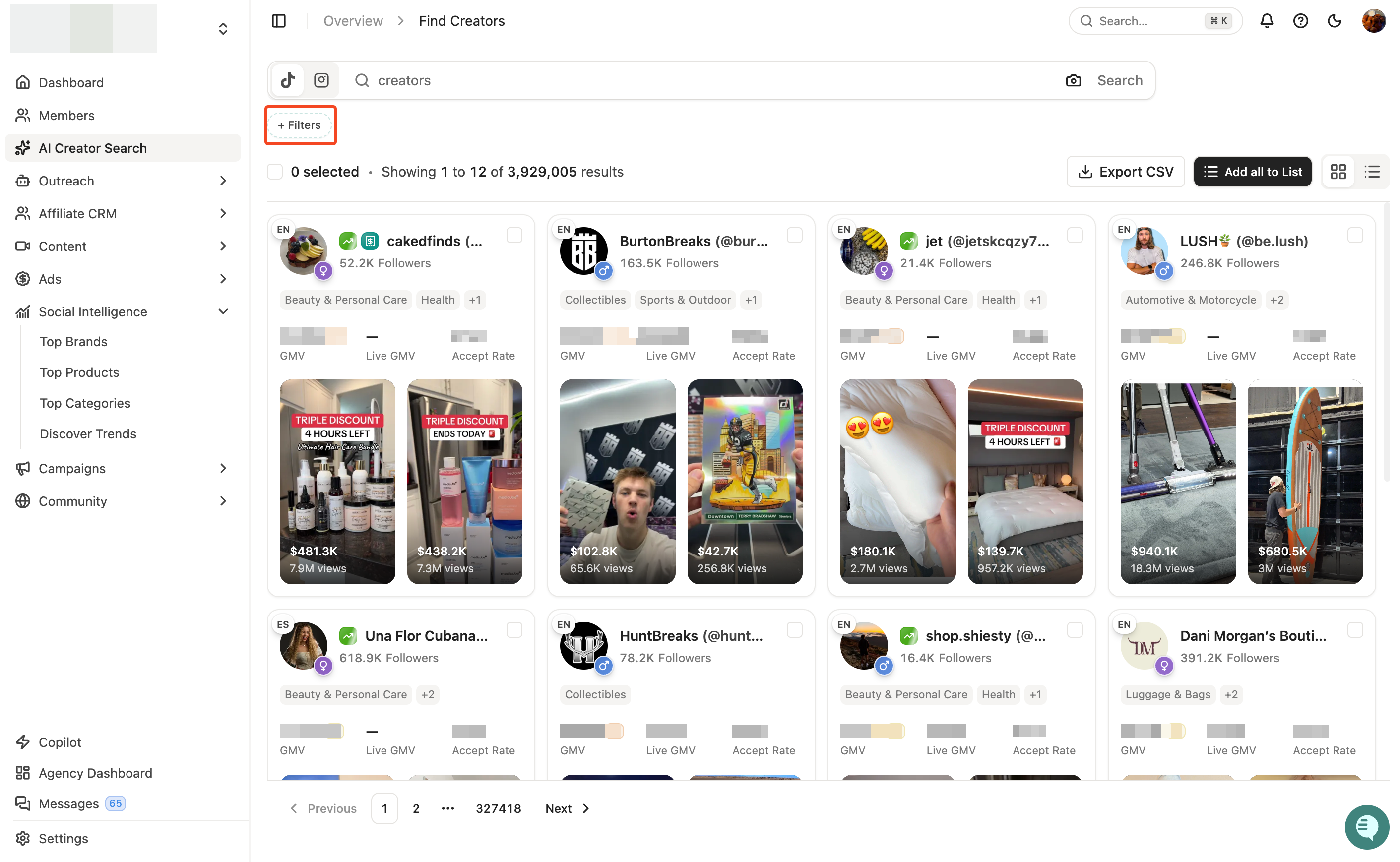Go to the Next page
The width and height of the screenshot is (1400, 862).
point(567,808)
